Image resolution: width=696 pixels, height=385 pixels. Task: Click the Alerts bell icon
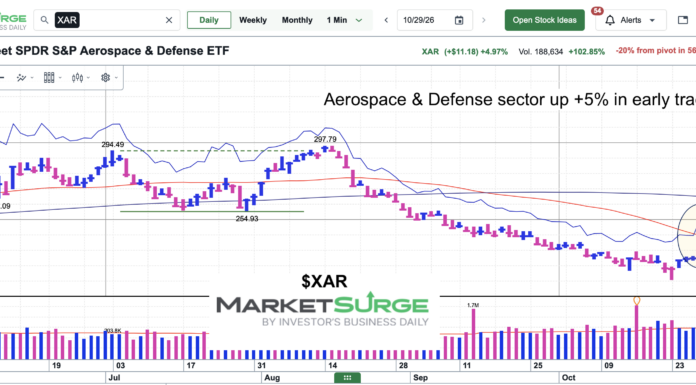click(611, 20)
